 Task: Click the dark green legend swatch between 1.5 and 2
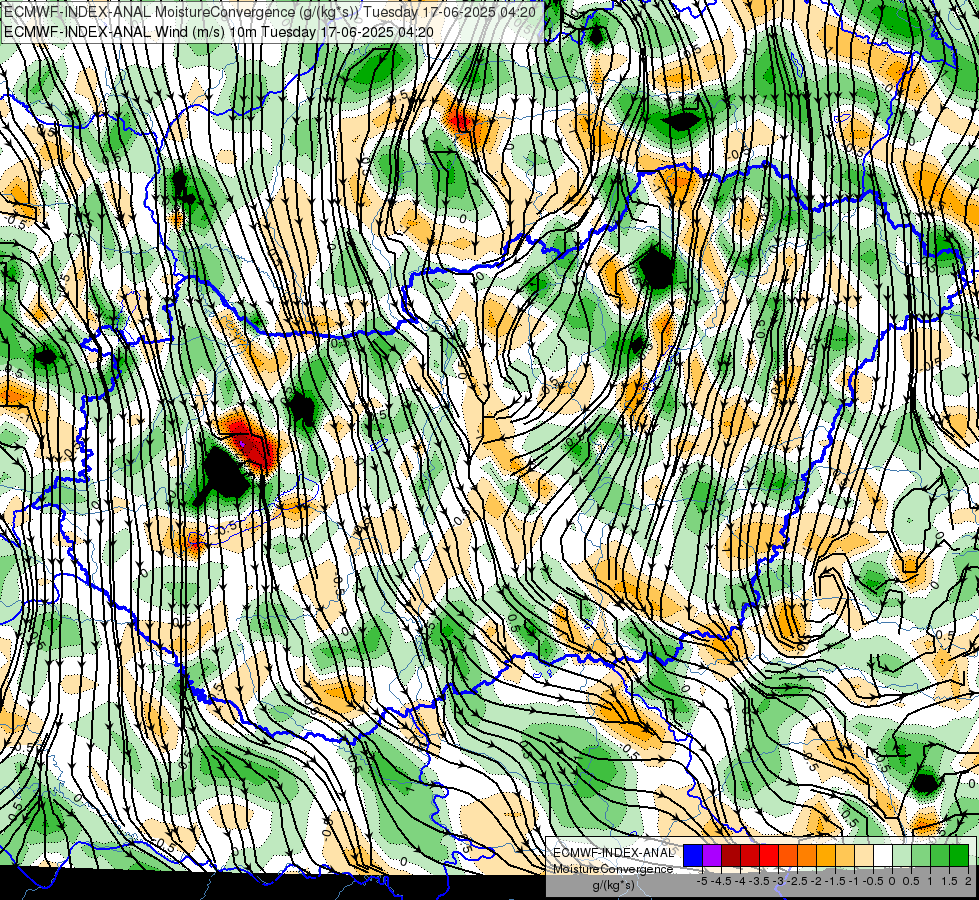point(959,855)
